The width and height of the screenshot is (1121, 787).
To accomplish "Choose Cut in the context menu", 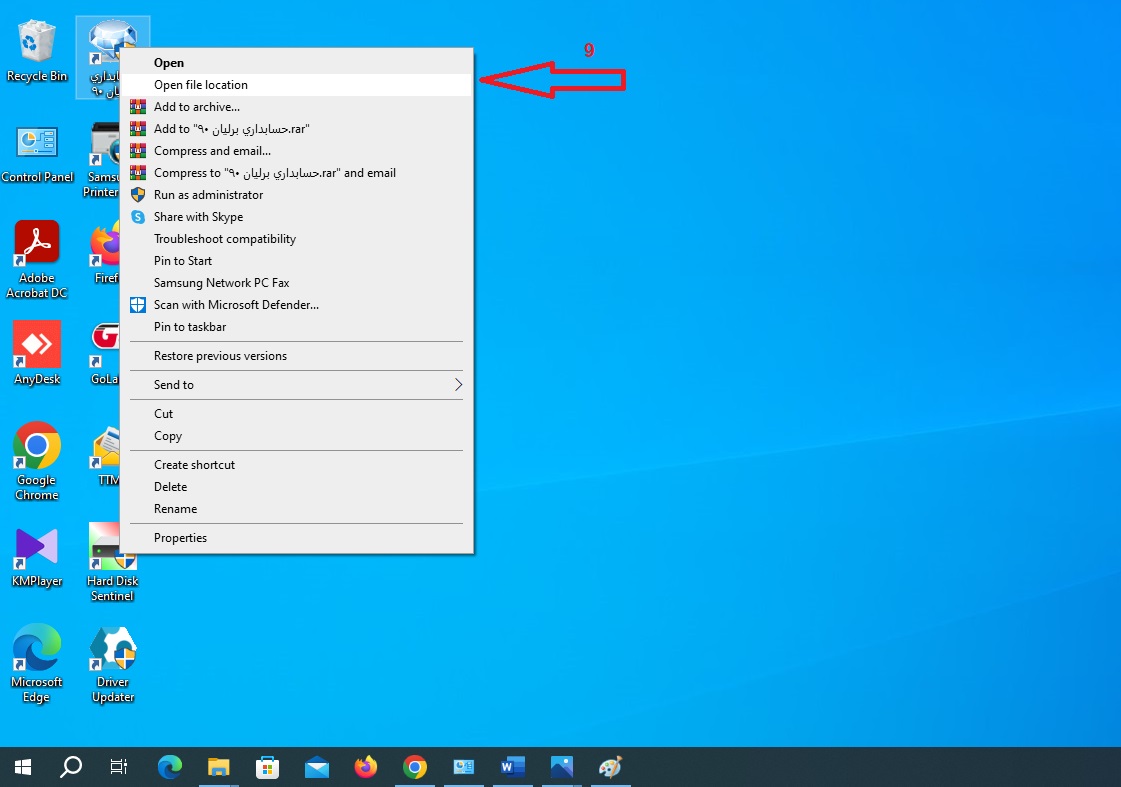I will tap(297, 414).
